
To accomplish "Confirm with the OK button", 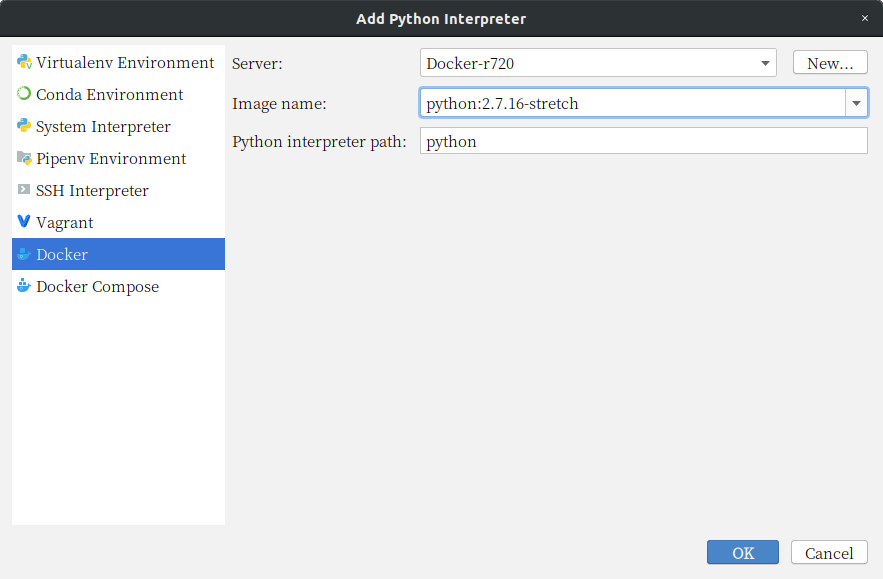I will tap(743, 553).
